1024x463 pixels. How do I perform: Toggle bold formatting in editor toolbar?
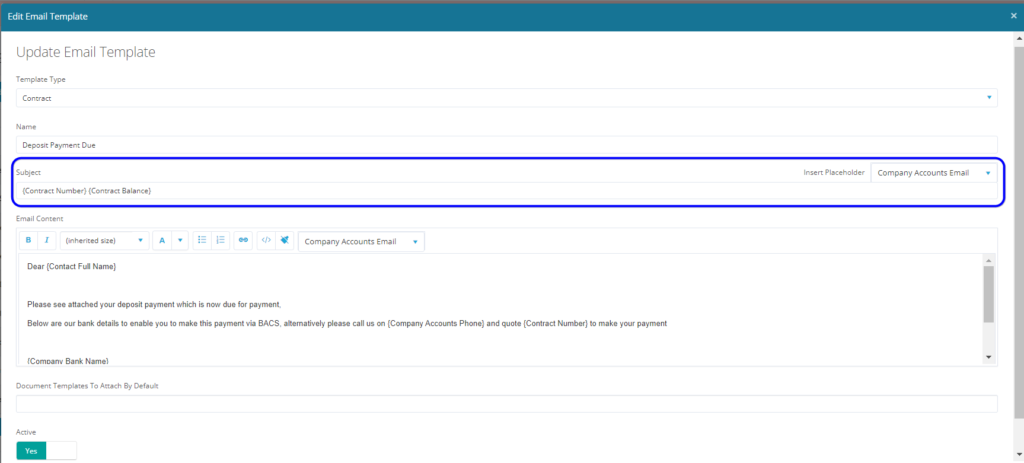click(x=29, y=240)
